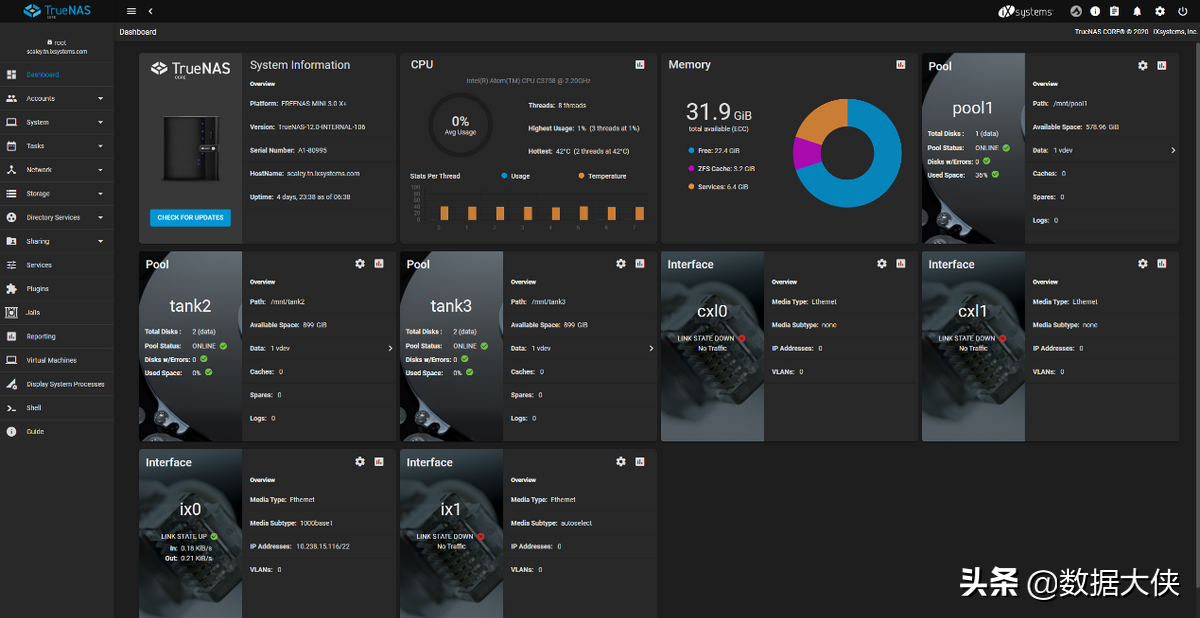Expand the Sharing sidebar arrow
Image resolution: width=1200 pixels, height=618 pixels.
pos(100,242)
